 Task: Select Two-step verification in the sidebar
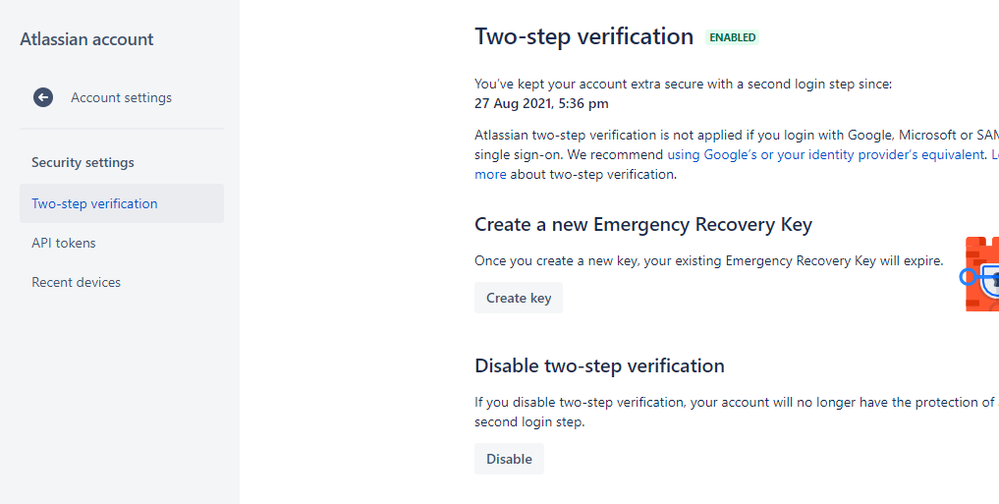click(122, 203)
